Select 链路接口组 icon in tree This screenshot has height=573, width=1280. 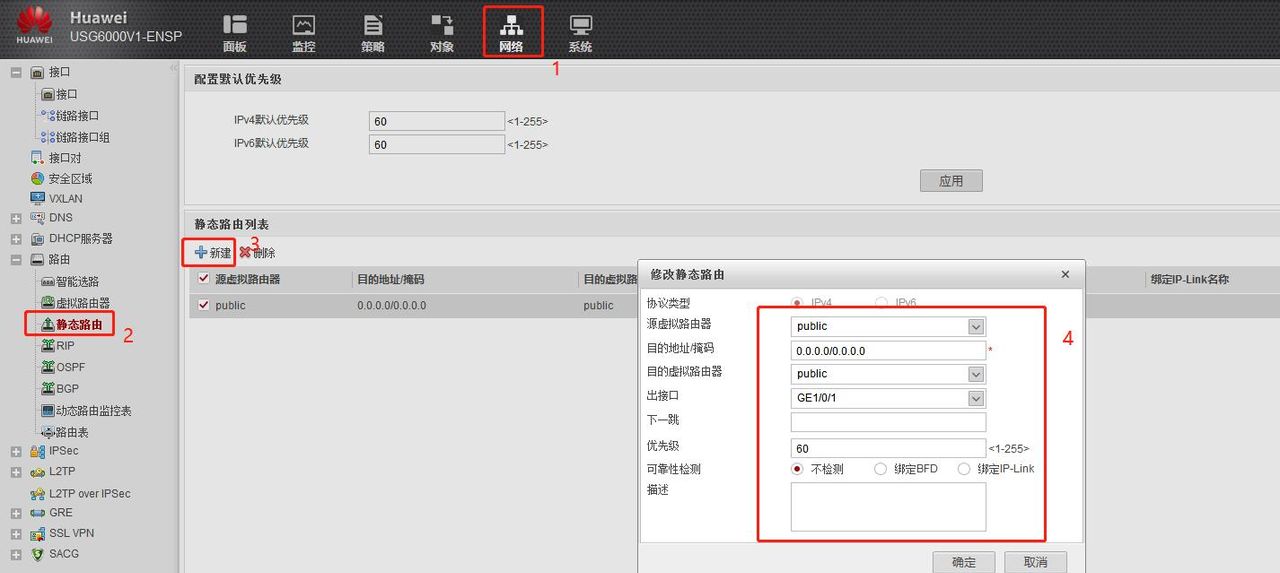click(47, 137)
